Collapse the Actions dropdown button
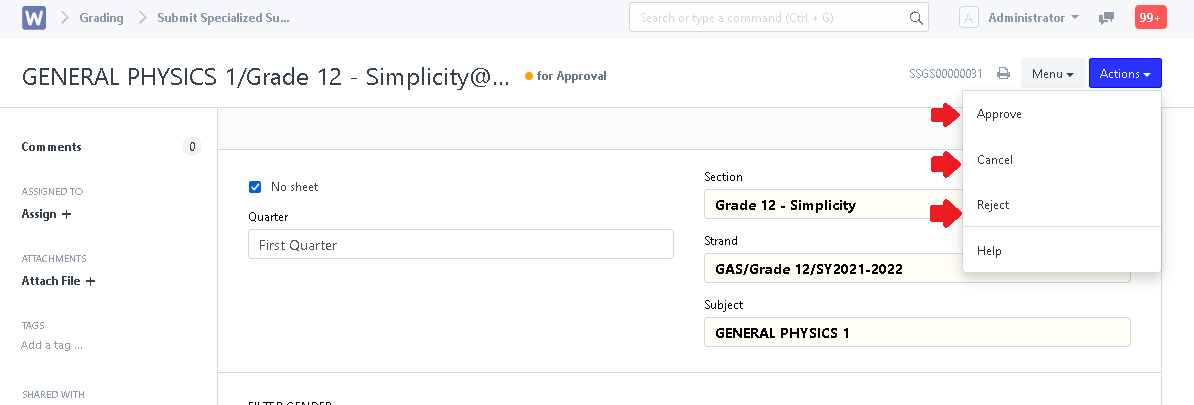Viewport: 1194px width, 405px height. pyautogui.click(x=1124, y=74)
